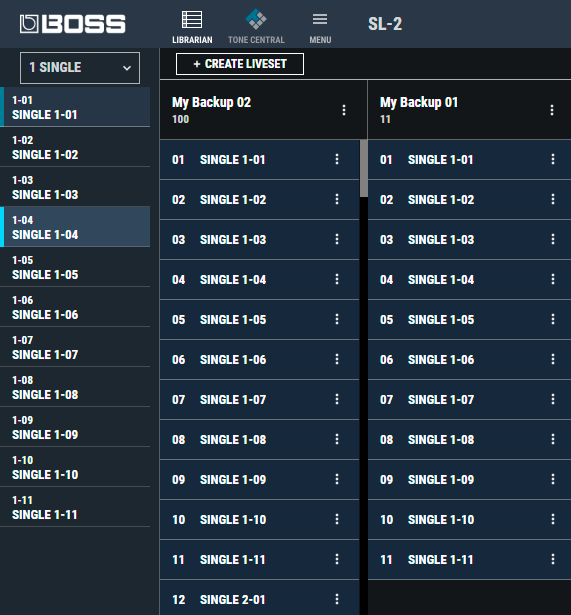Image resolution: width=571 pixels, height=615 pixels.
Task: Expand the 1 SINGLE bank dropdown
Action: point(80,68)
